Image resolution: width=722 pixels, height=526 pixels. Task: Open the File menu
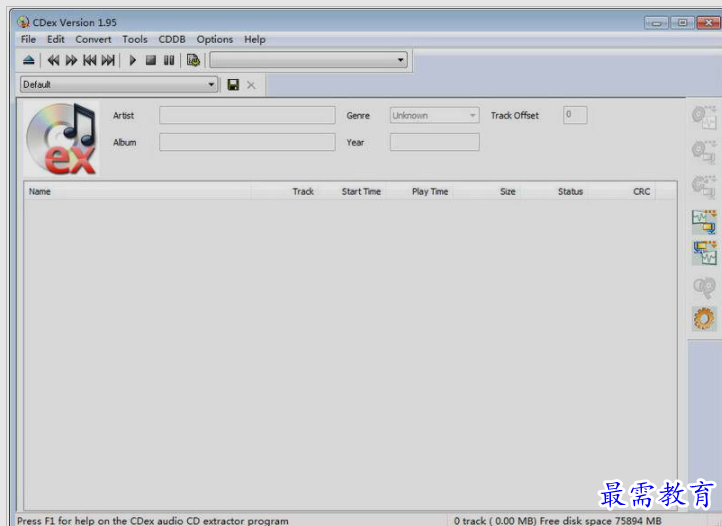[x=28, y=40]
